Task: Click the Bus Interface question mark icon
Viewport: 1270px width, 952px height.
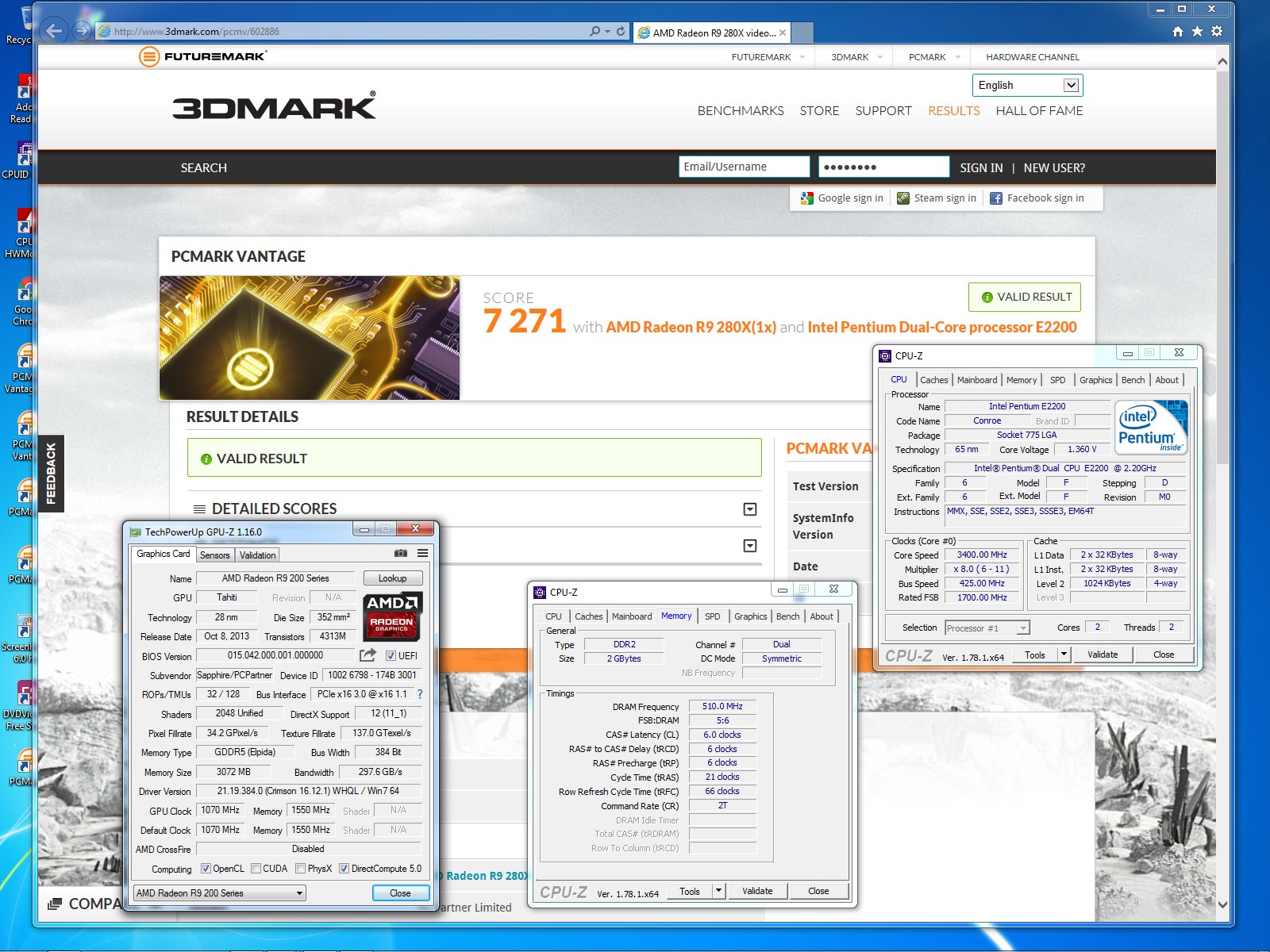Action: [x=420, y=694]
